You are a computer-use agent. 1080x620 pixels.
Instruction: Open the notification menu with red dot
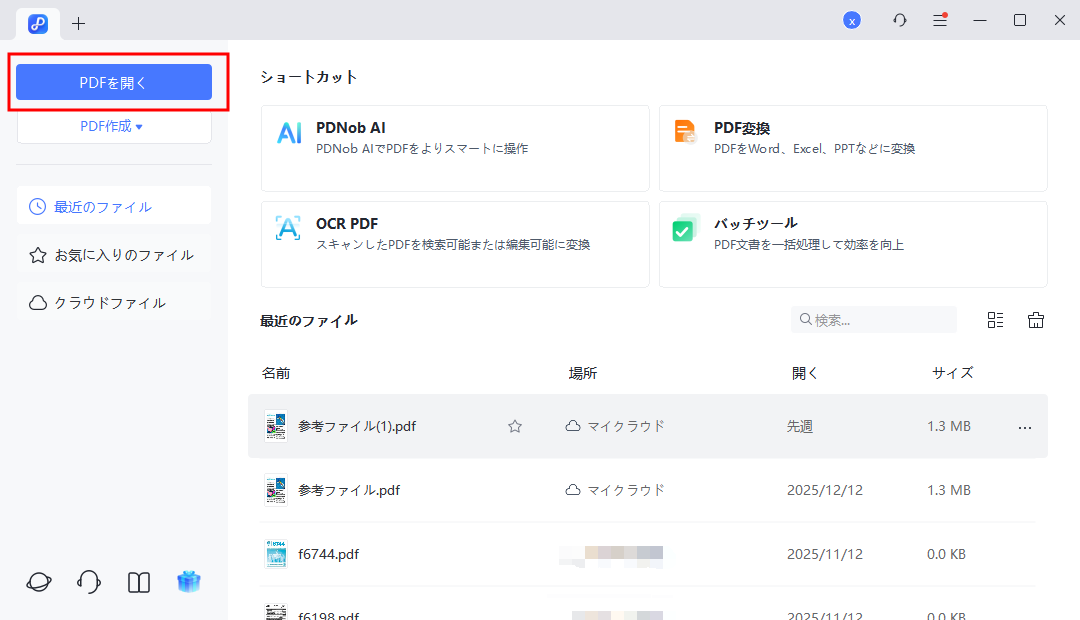pos(940,19)
